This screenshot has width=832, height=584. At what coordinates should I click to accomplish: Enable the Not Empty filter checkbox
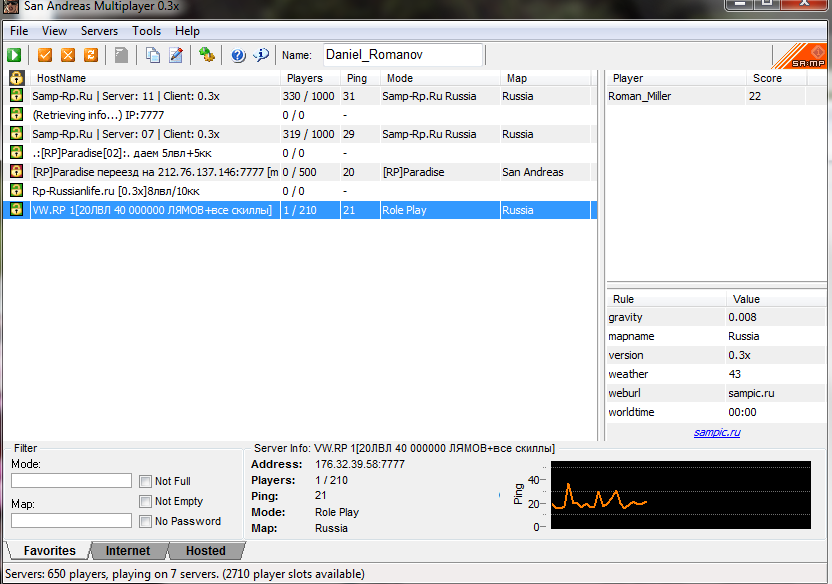(145, 501)
